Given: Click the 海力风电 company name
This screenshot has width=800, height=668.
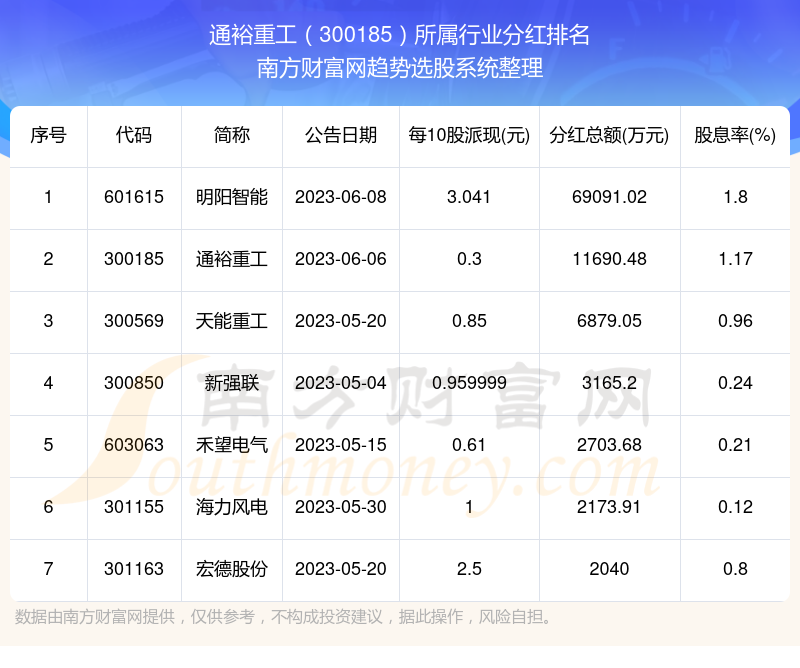Looking at the screenshot, I should click(232, 508).
